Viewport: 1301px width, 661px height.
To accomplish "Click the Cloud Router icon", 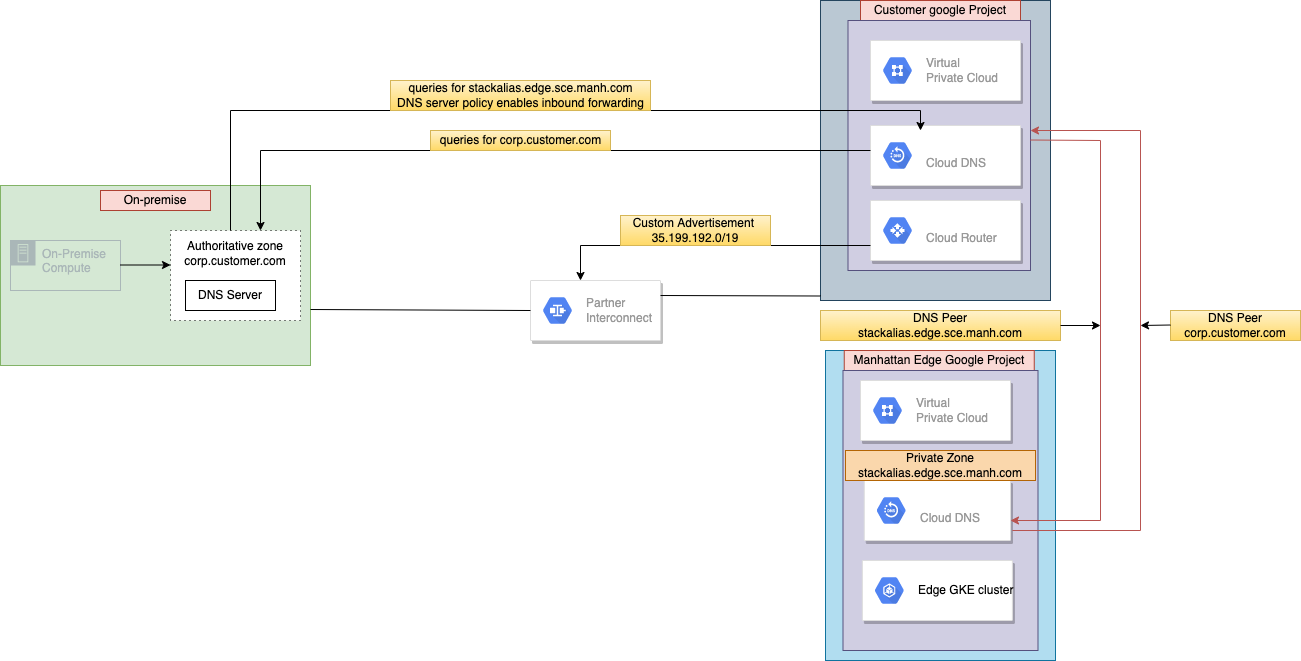I will click(897, 231).
